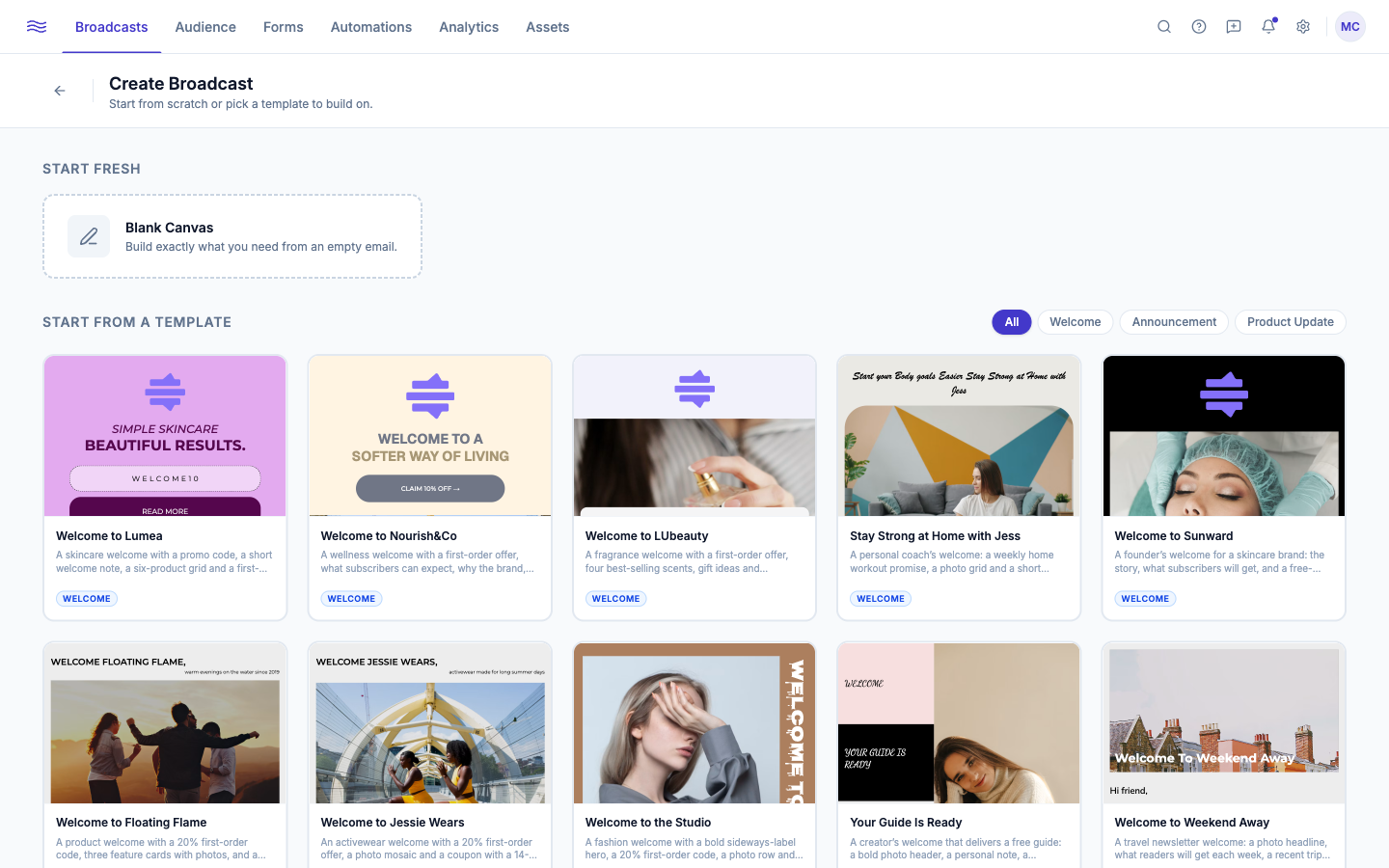
Task: Choose the Welcome to Lumea thumbnail
Action: coord(165,436)
